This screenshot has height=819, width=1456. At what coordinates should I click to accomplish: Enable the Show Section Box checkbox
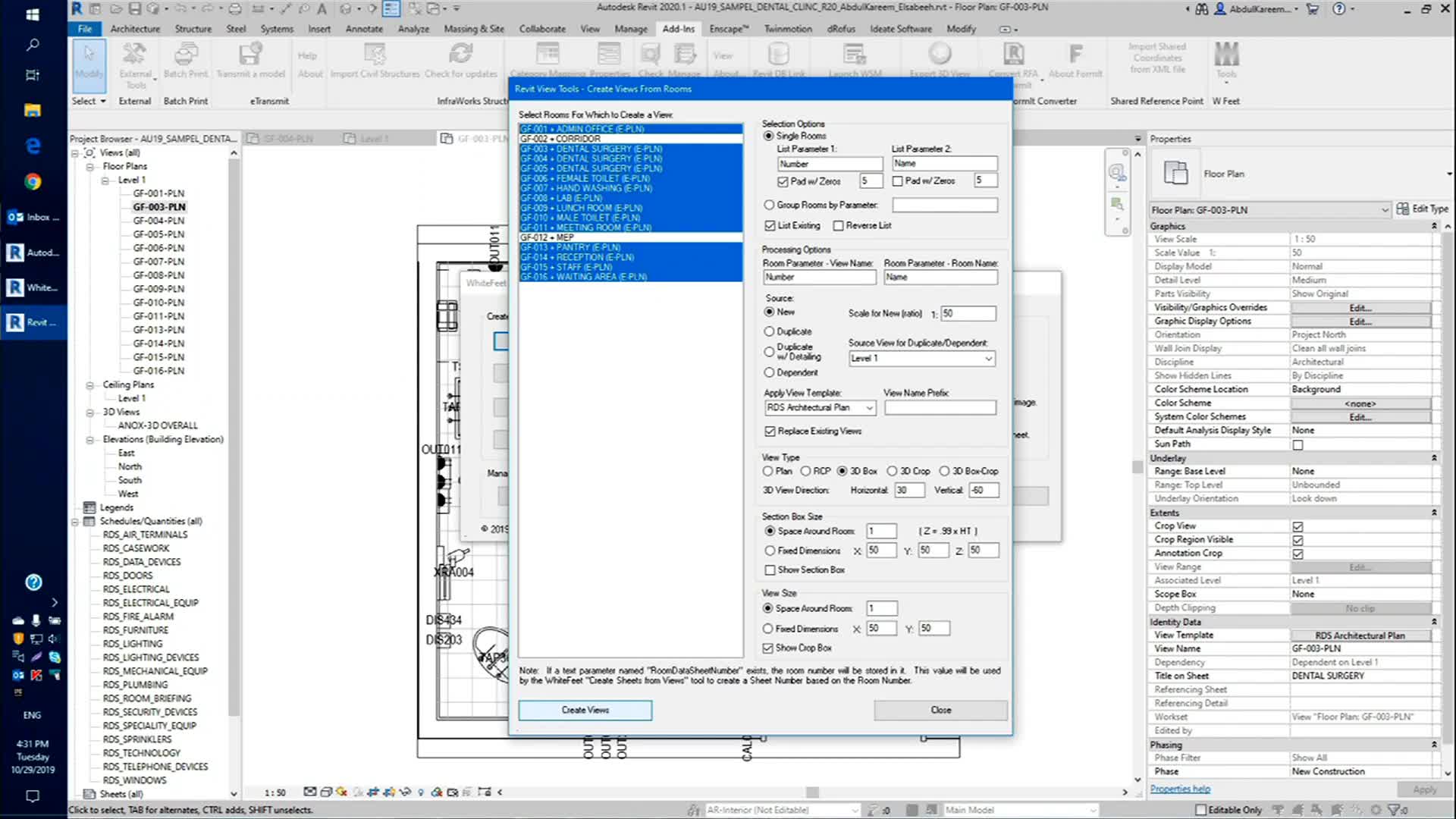pyautogui.click(x=770, y=570)
